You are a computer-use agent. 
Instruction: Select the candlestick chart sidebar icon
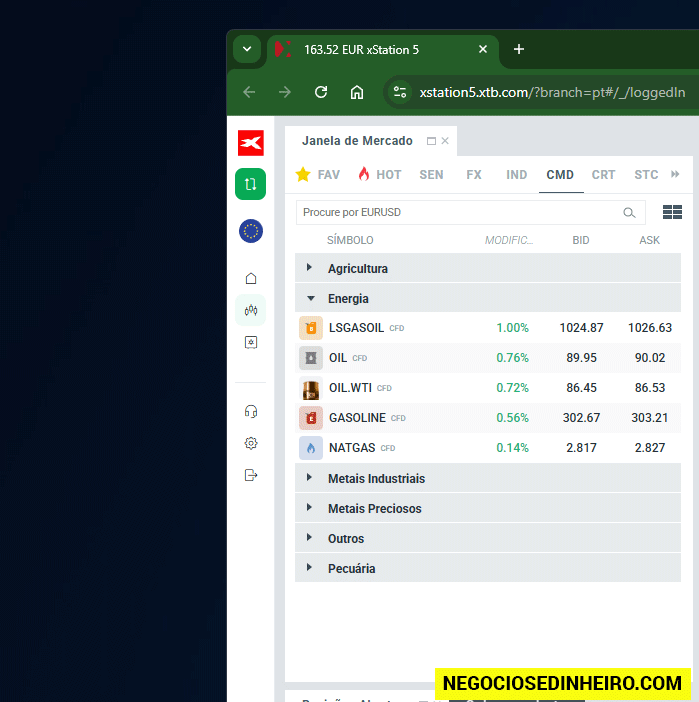(251, 310)
